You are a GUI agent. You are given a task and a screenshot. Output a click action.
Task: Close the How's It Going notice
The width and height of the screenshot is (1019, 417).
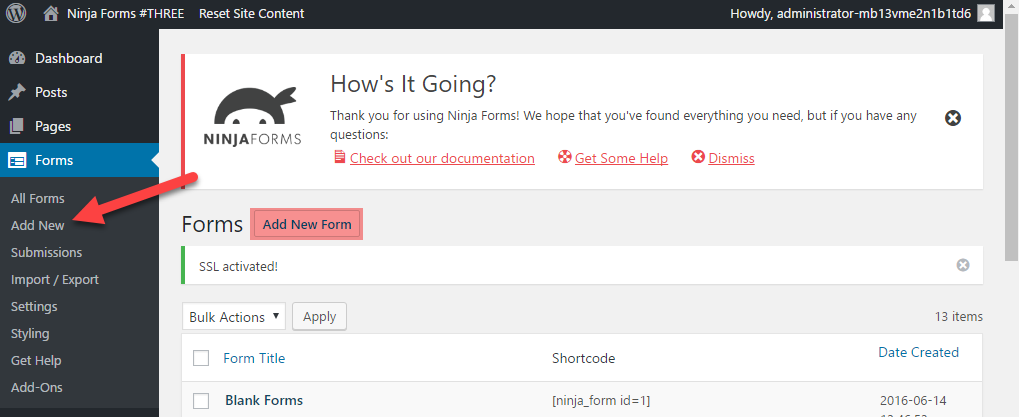coord(953,118)
